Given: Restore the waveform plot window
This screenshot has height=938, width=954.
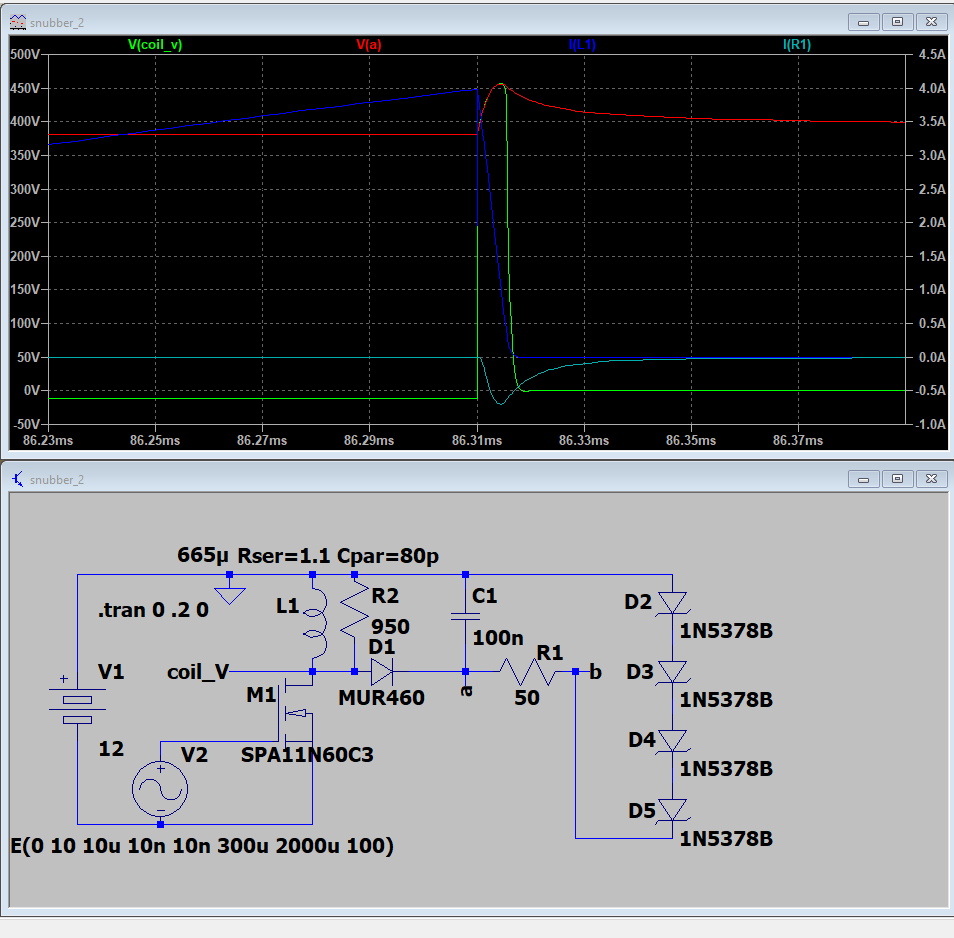Looking at the screenshot, I should click(x=896, y=21).
